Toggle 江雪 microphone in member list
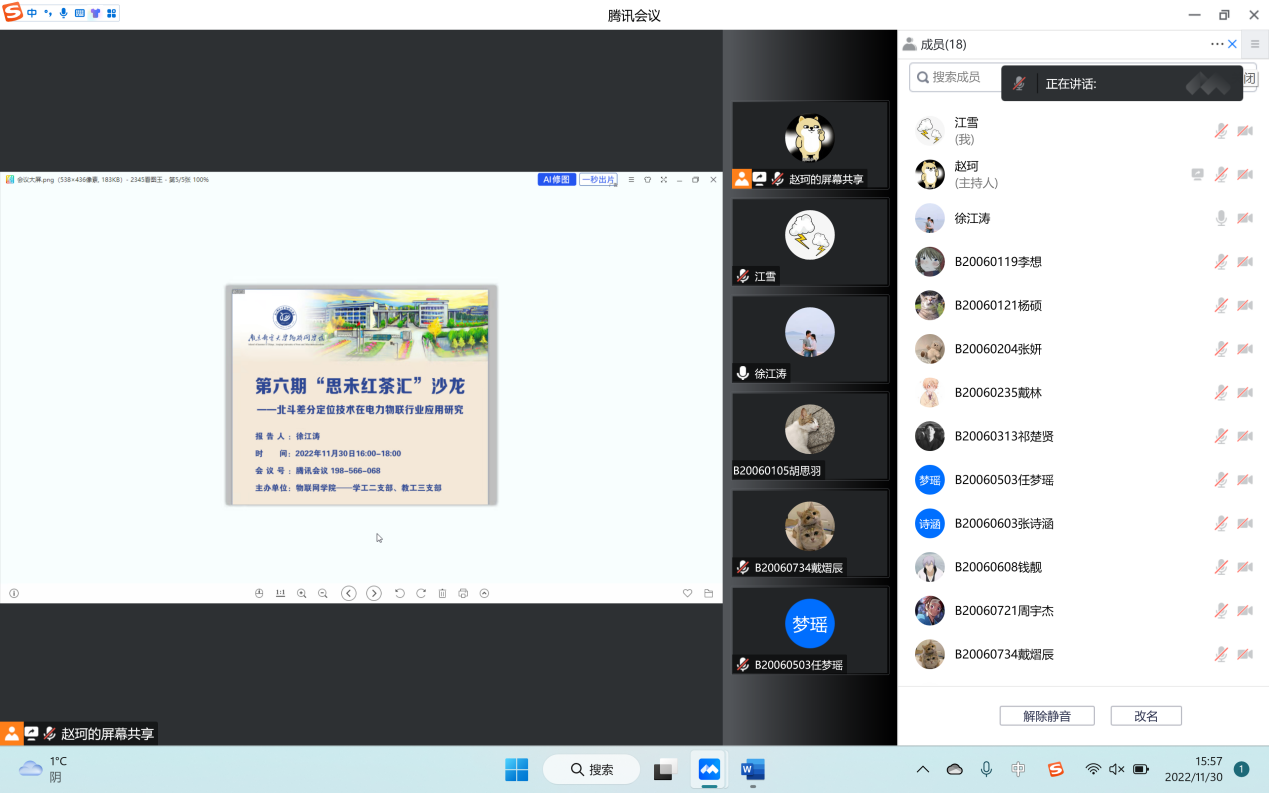This screenshot has width=1269, height=793. tap(1221, 131)
